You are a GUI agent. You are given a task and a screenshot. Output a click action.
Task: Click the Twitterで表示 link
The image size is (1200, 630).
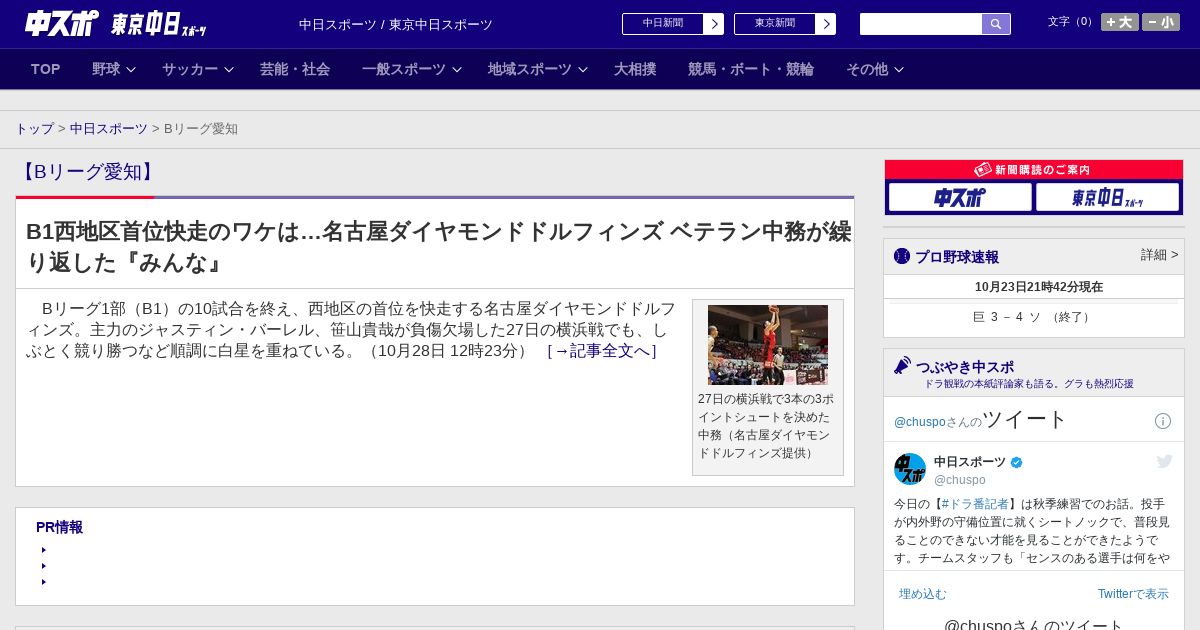(x=1133, y=594)
